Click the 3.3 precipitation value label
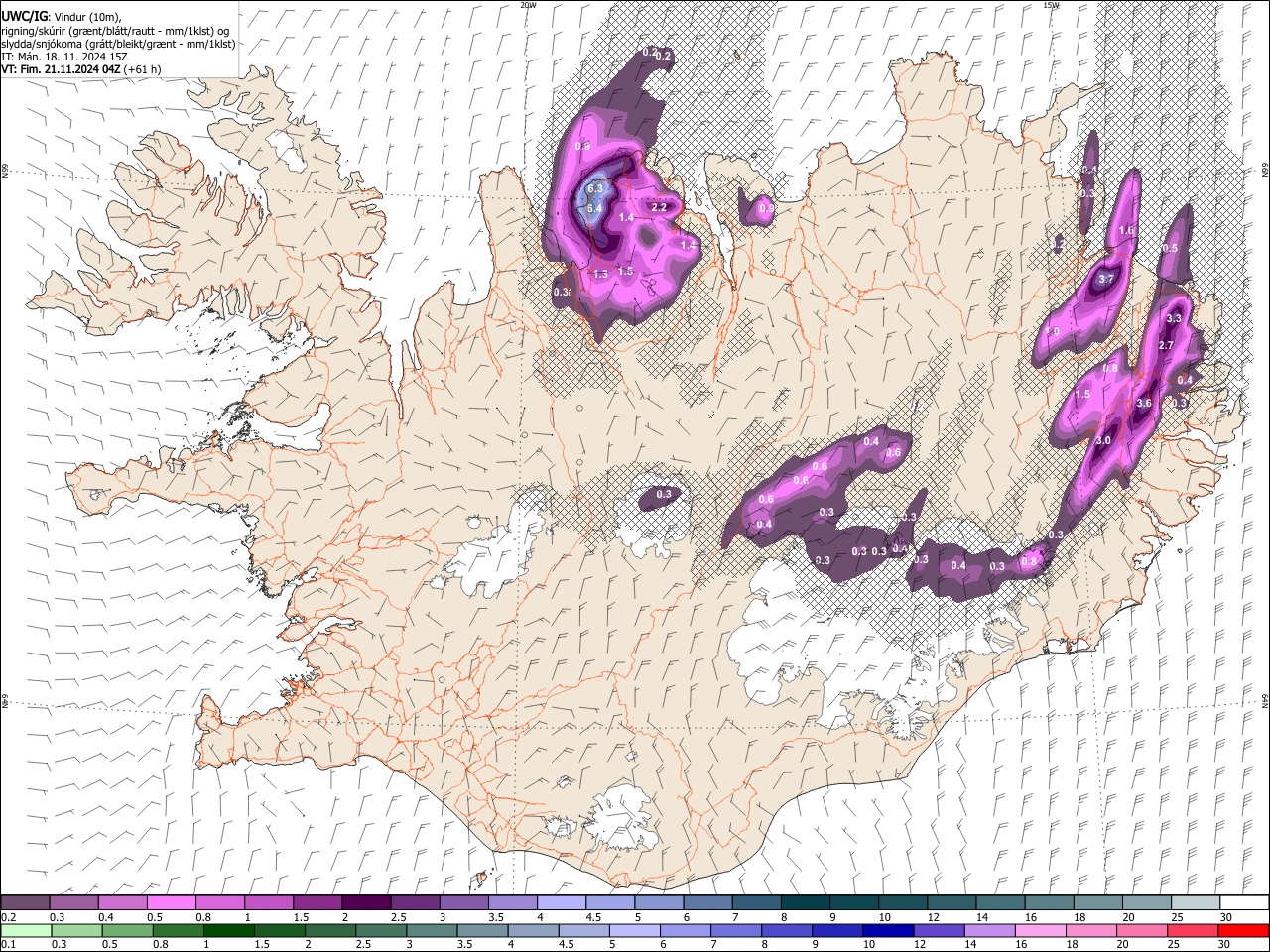 [1174, 318]
